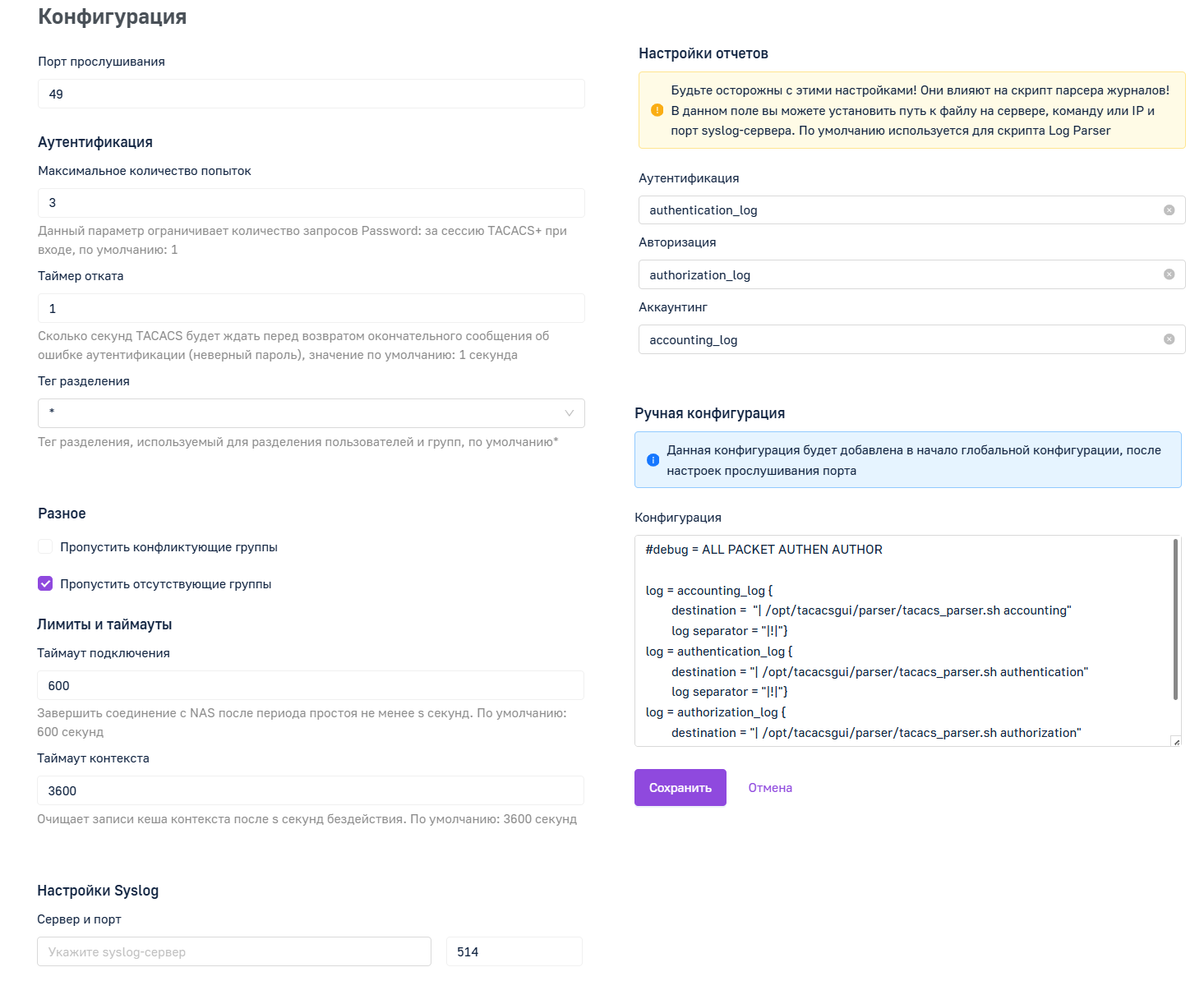Focus the 'Порт прослушивания' field with 49
The width and height of the screenshot is (1204, 981).
coord(311,94)
